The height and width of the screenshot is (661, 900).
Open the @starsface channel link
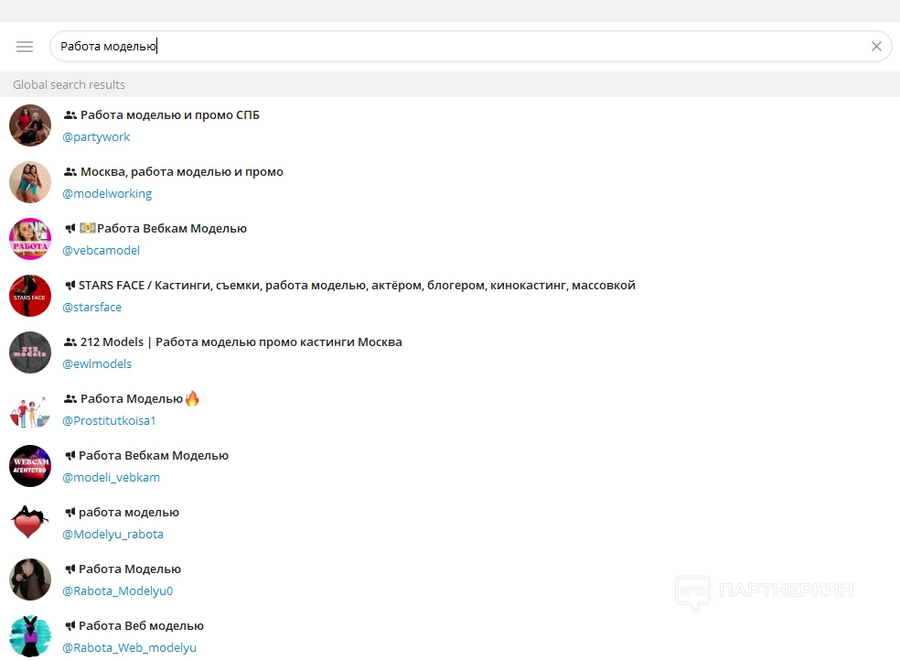92,308
